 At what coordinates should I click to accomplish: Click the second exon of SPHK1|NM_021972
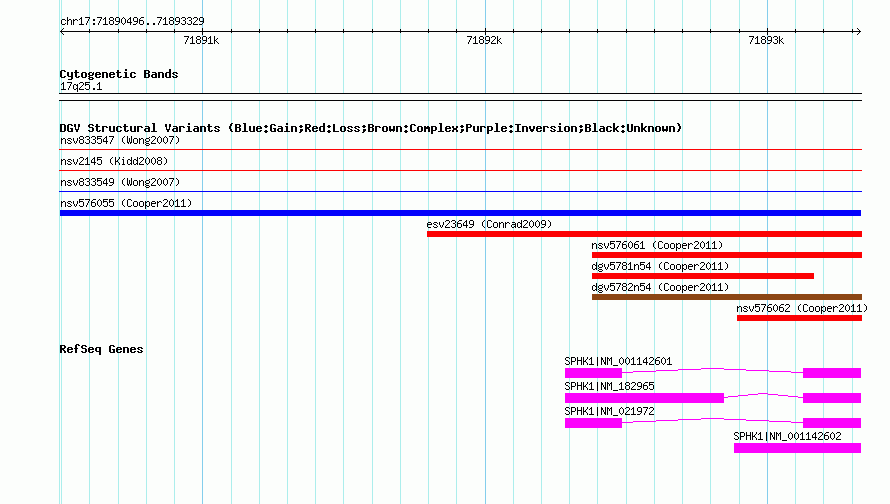coord(832,423)
